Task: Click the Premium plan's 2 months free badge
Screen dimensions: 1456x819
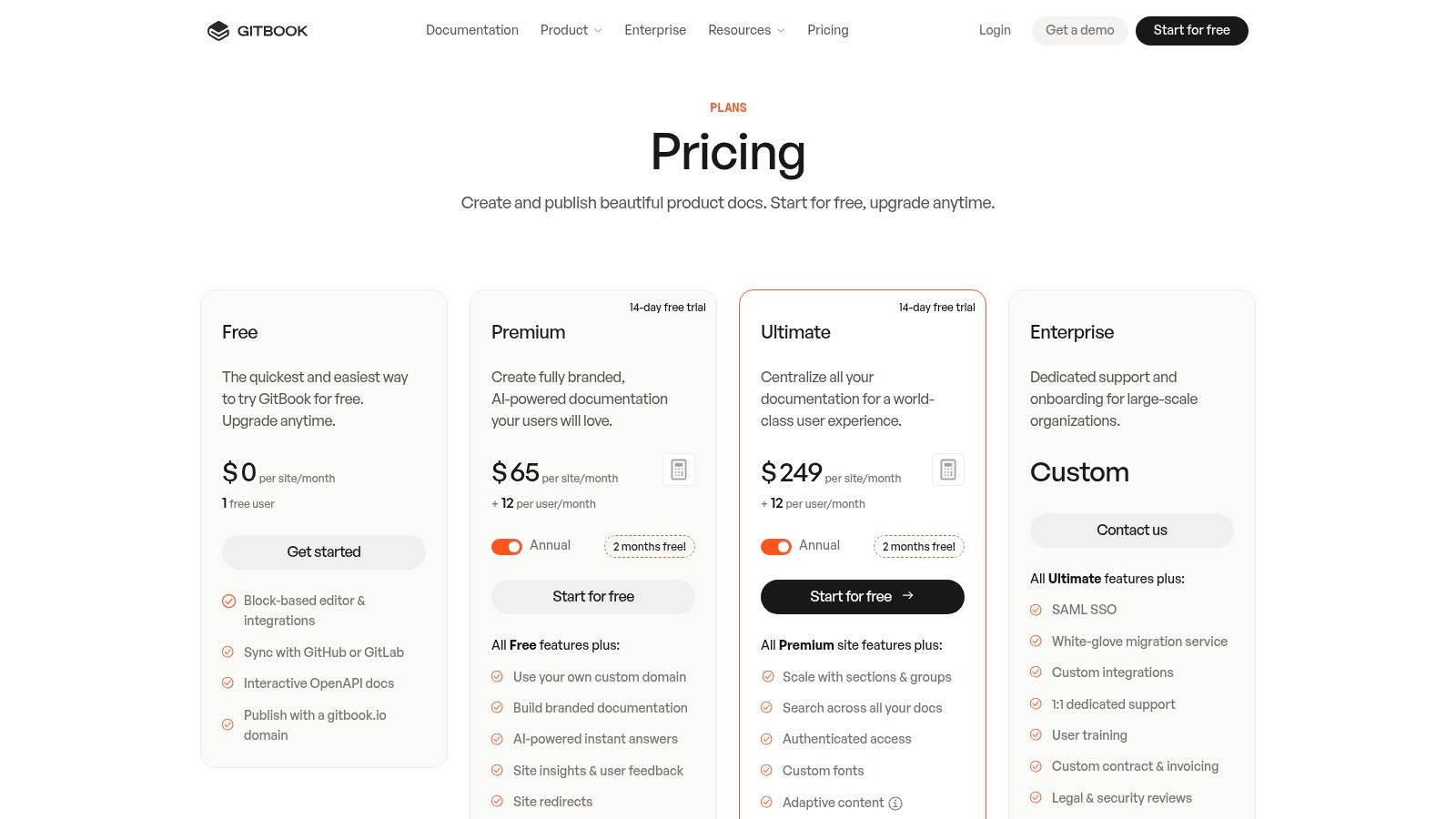Action: [x=649, y=546]
